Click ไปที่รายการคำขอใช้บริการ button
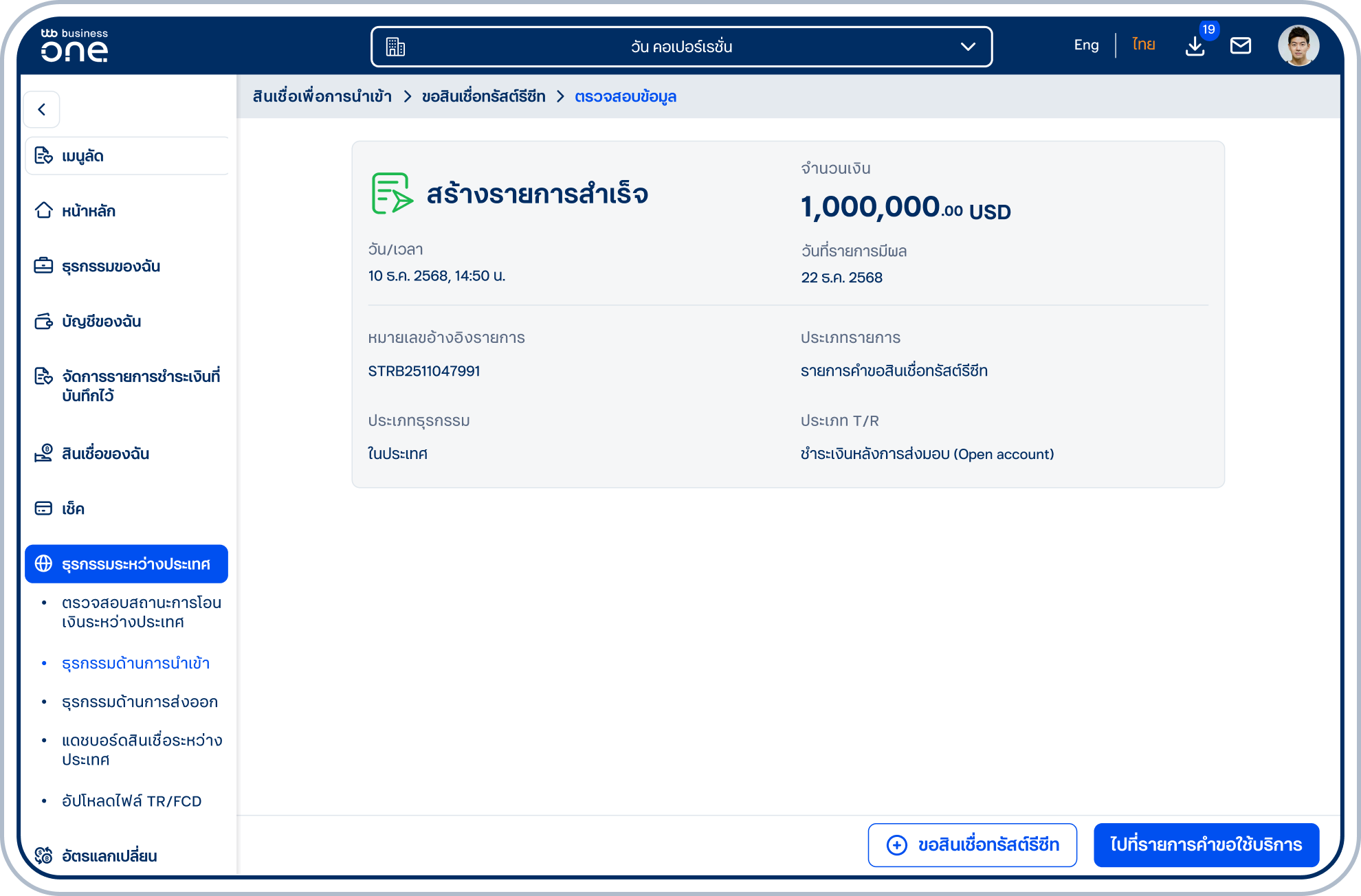This screenshot has width=1361, height=896. tap(1206, 844)
